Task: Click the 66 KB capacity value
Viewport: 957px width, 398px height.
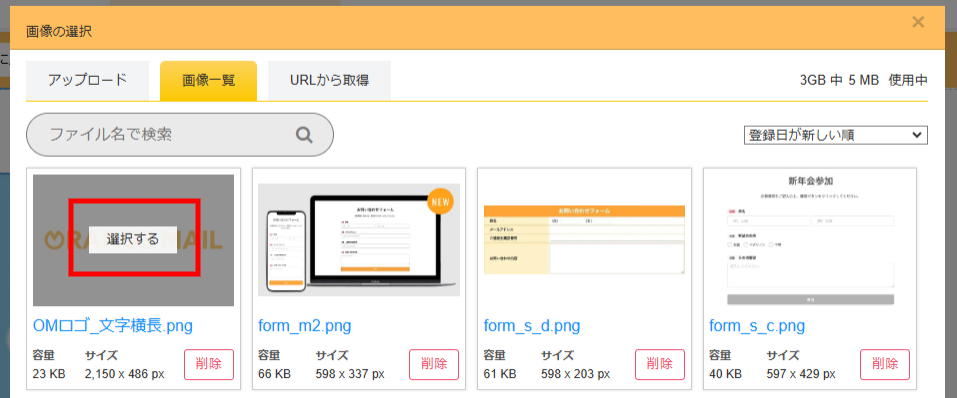Action: pos(275,374)
